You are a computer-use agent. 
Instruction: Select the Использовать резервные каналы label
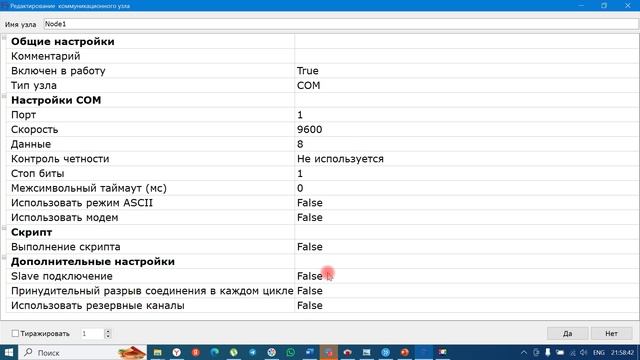click(x=98, y=306)
